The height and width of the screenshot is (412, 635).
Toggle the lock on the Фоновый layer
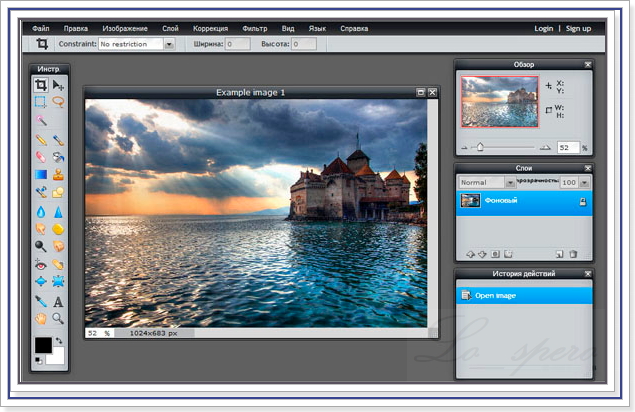coord(582,200)
